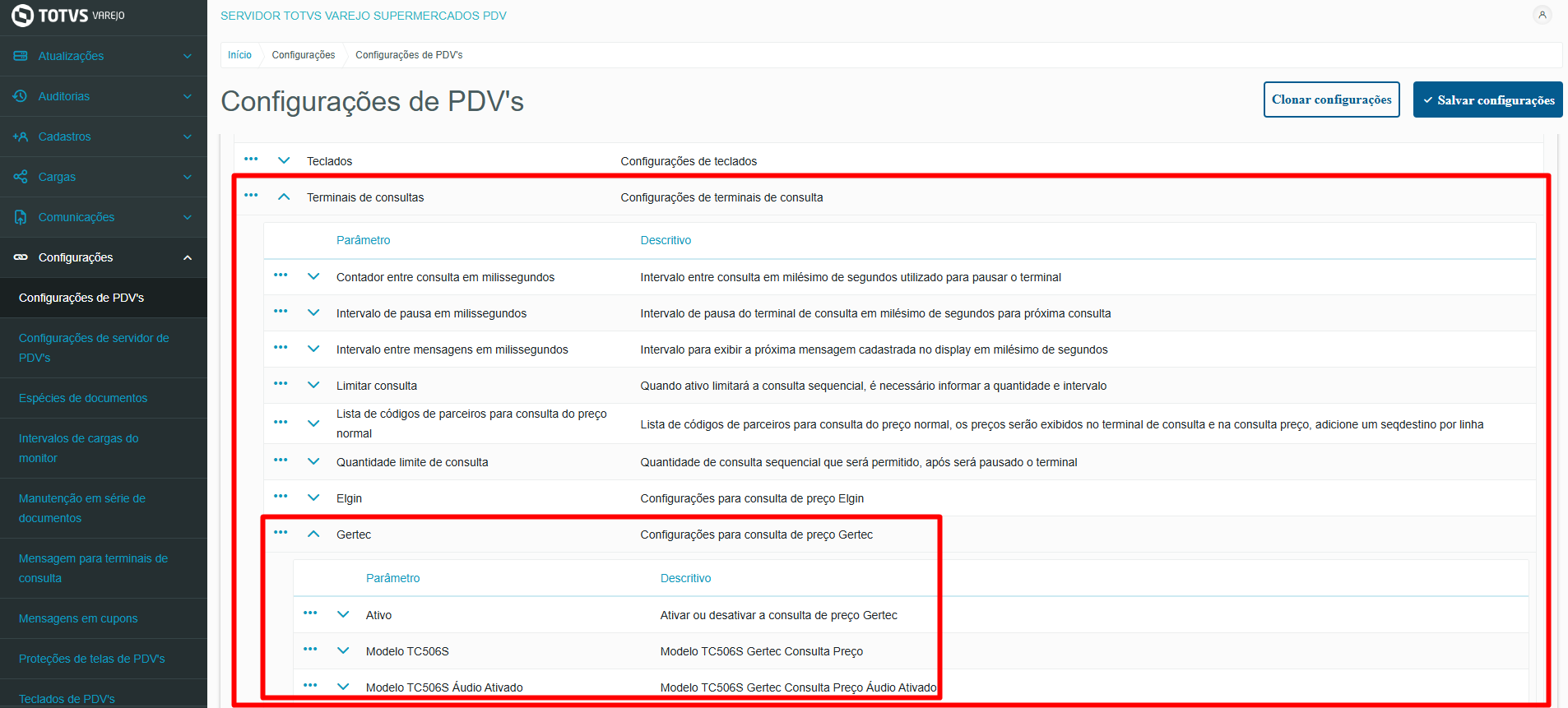Open options menu for Teclados row
The image size is (1568, 708).
tap(251, 160)
